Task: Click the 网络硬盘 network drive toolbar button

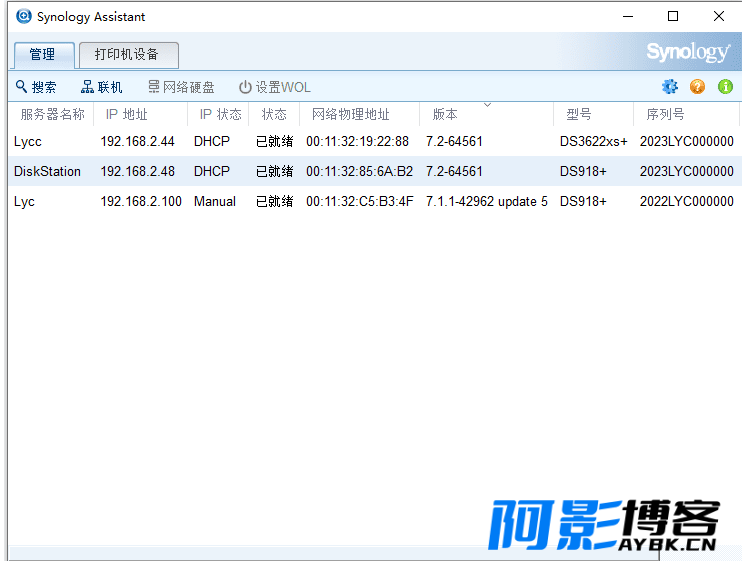Action: (x=181, y=87)
